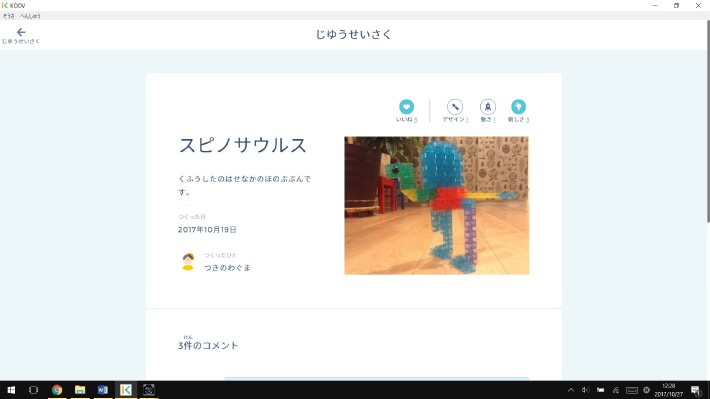Go back using the arrow icon
The image size is (710, 399).
coord(21,32)
